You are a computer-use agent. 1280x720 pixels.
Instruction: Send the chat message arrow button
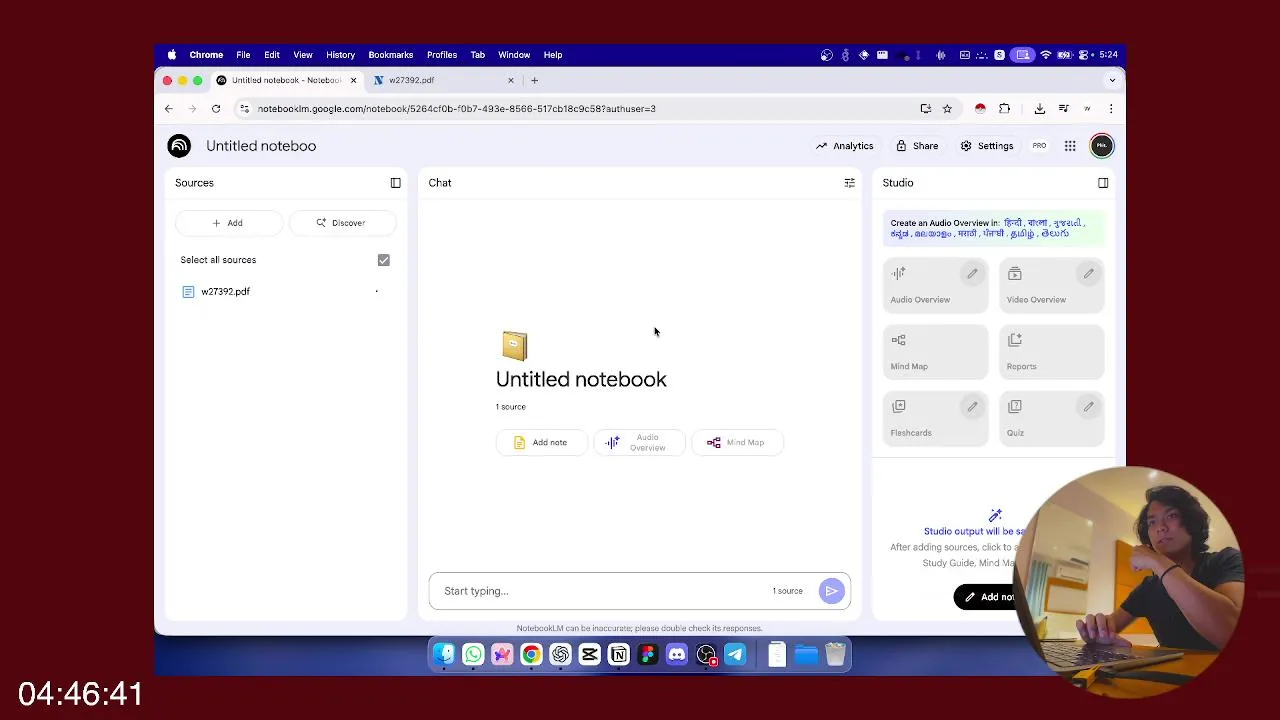coord(831,591)
